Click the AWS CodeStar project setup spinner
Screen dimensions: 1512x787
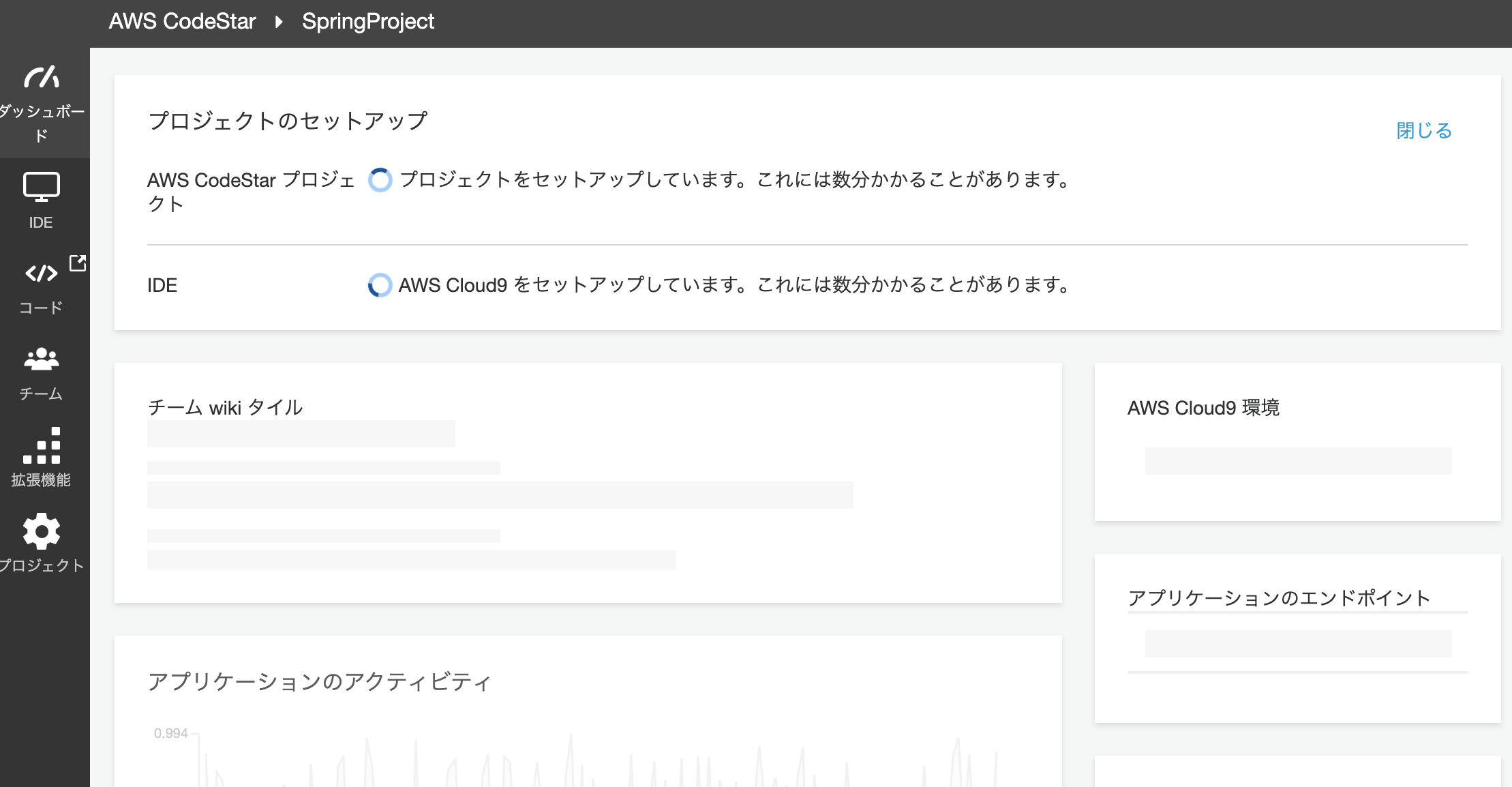tap(380, 180)
